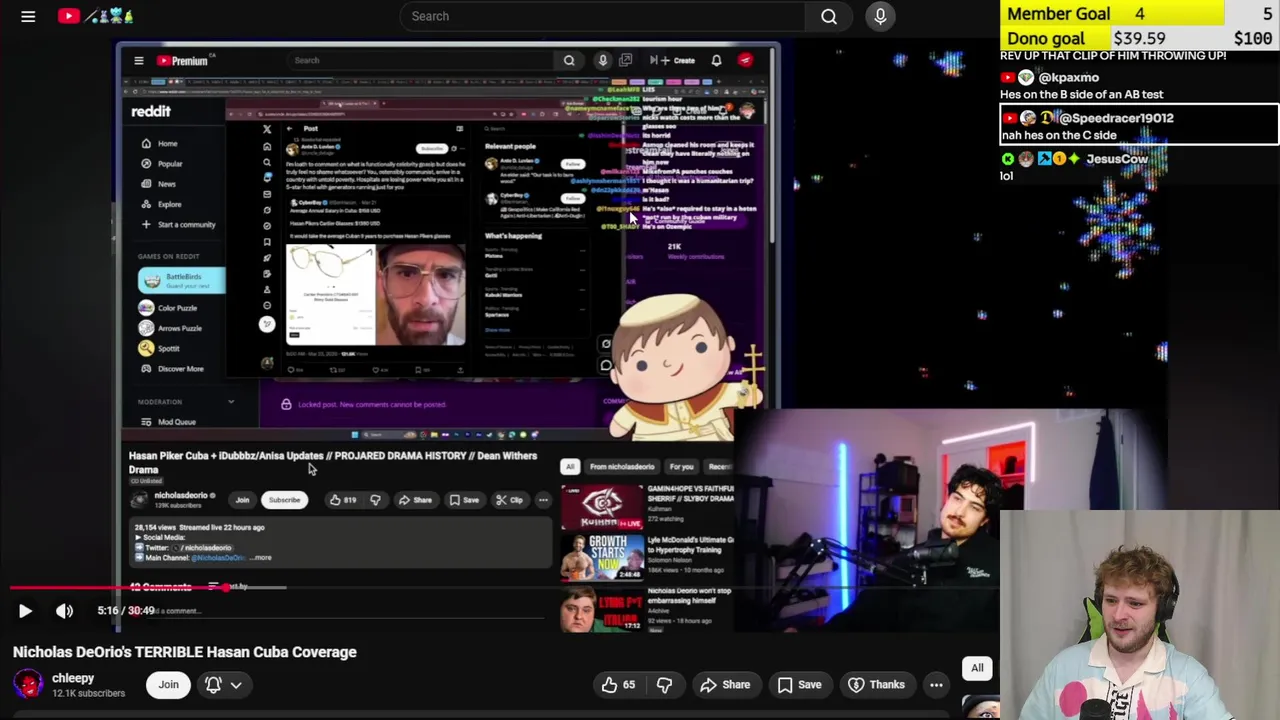Click the Dono goal $39.59 bar
The width and height of the screenshot is (1280, 720).
(x=1139, y=38)
